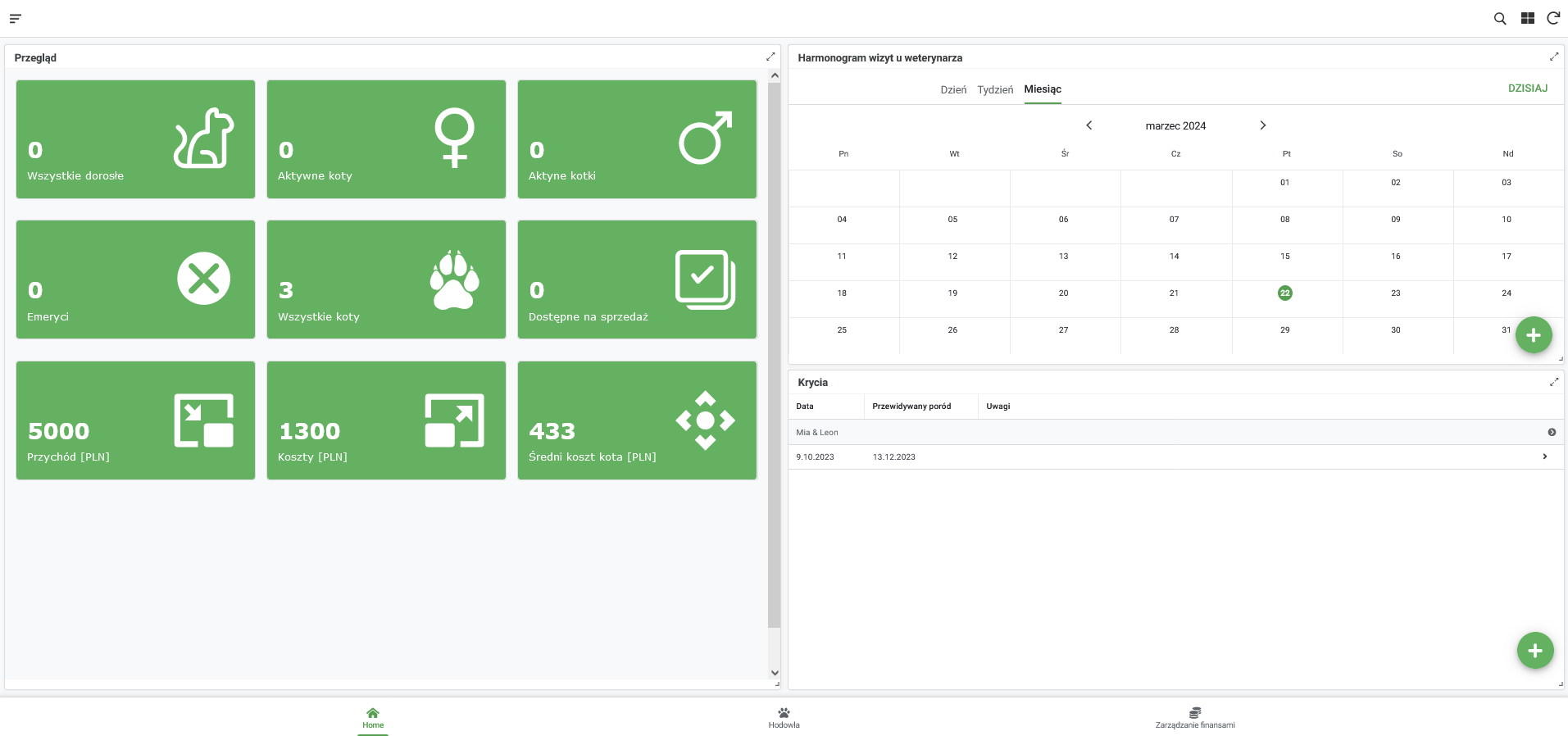Maximize the Krycia panel
Screen dimensions: 1568x736
(x=1554, y=382)
